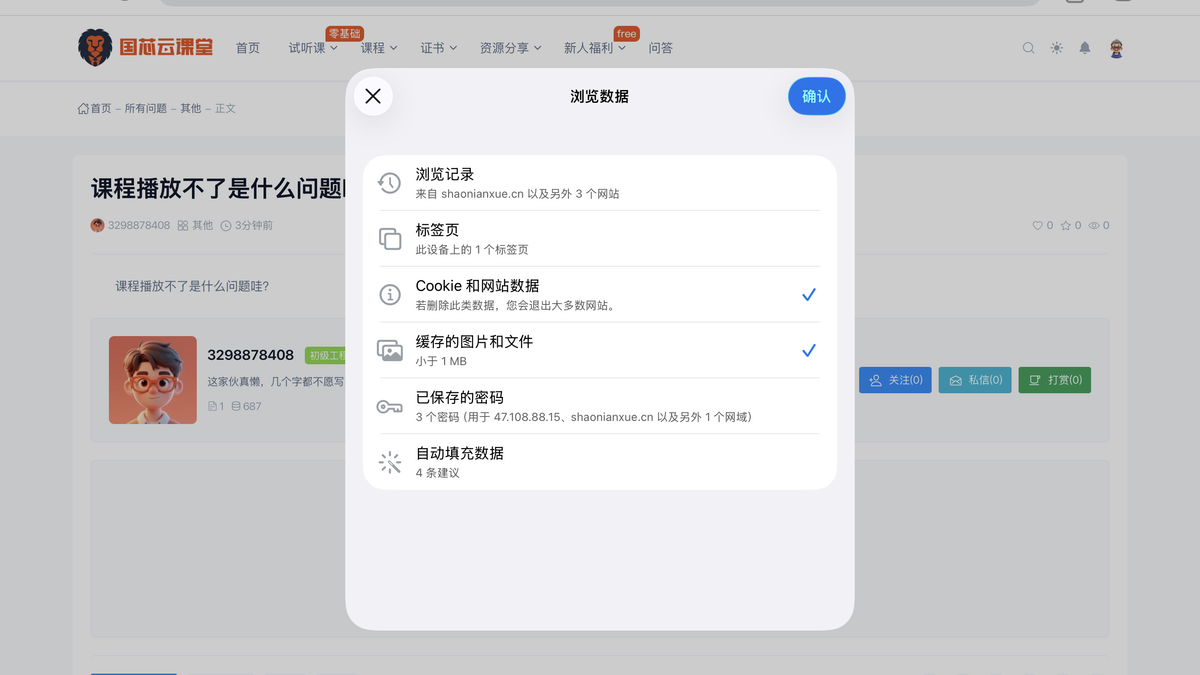The height and width of the screenshot is (675, 1200).
Task: Click the 关注(0) follow button
Action: [x=895, y=380]
